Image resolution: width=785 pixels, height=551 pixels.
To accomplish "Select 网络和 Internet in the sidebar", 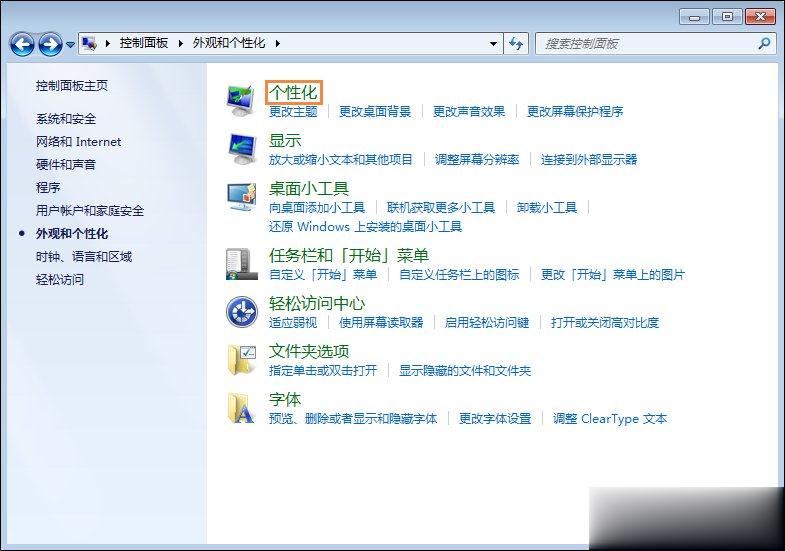I will 78,142.
